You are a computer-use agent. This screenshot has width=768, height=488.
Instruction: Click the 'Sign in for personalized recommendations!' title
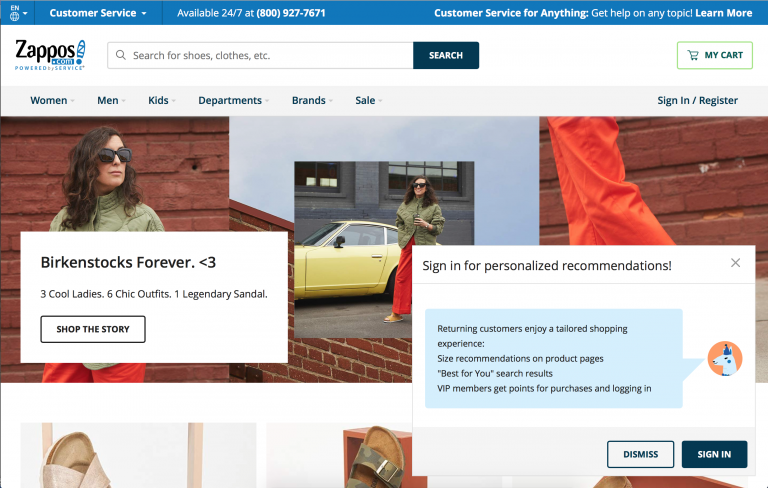coord(547,266)
